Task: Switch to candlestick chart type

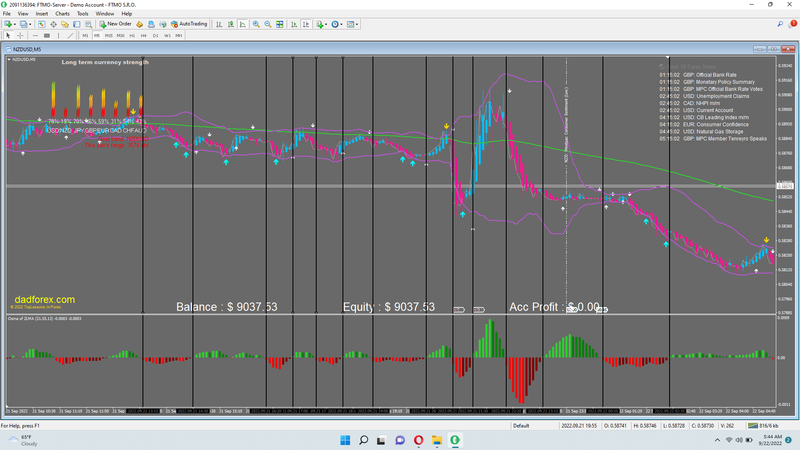Action: point(233,23)
